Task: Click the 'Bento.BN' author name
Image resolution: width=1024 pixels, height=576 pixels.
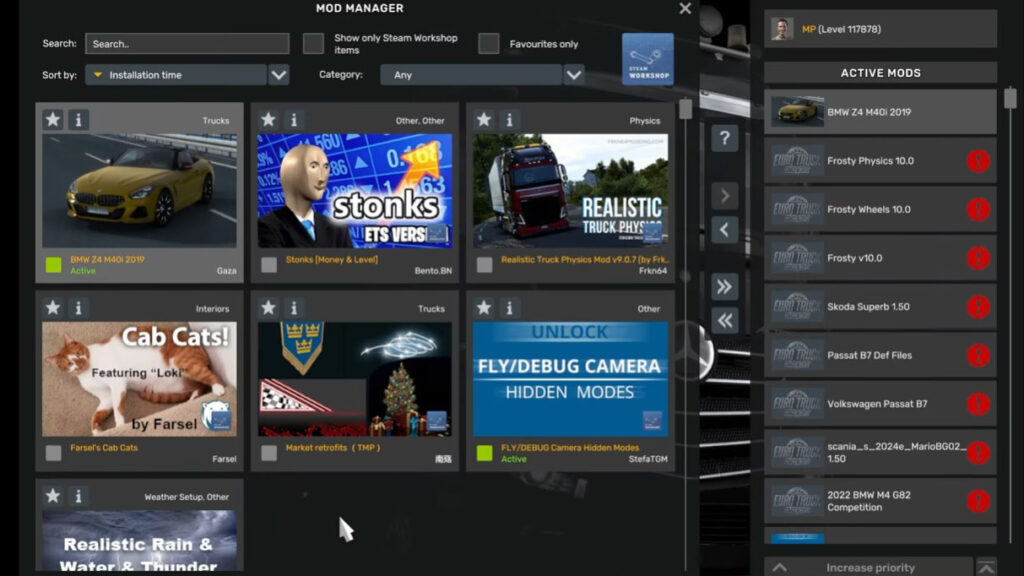Action: click(433, 271)
